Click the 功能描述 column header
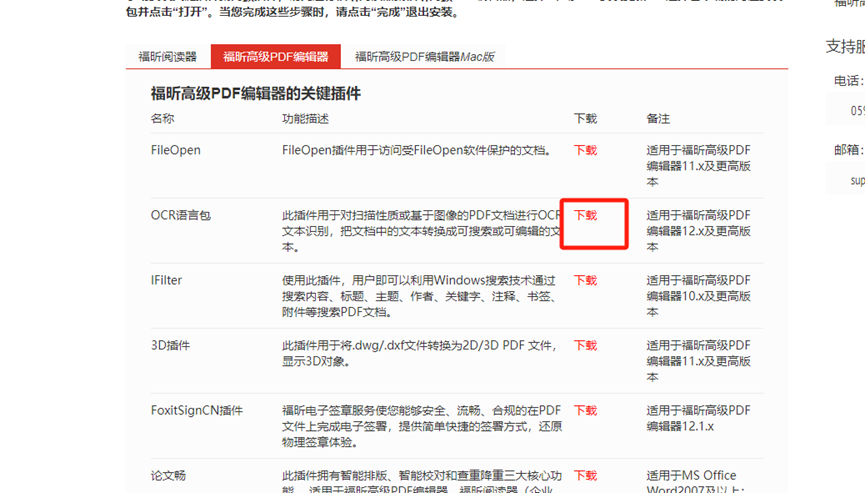865x493 pixels. (x=305, y=119)
